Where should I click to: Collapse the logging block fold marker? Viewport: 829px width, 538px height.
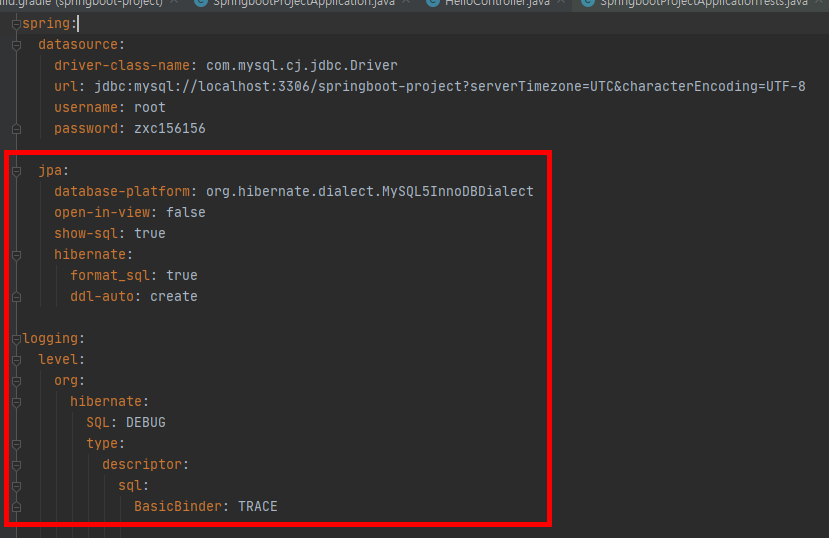[16, 339]
